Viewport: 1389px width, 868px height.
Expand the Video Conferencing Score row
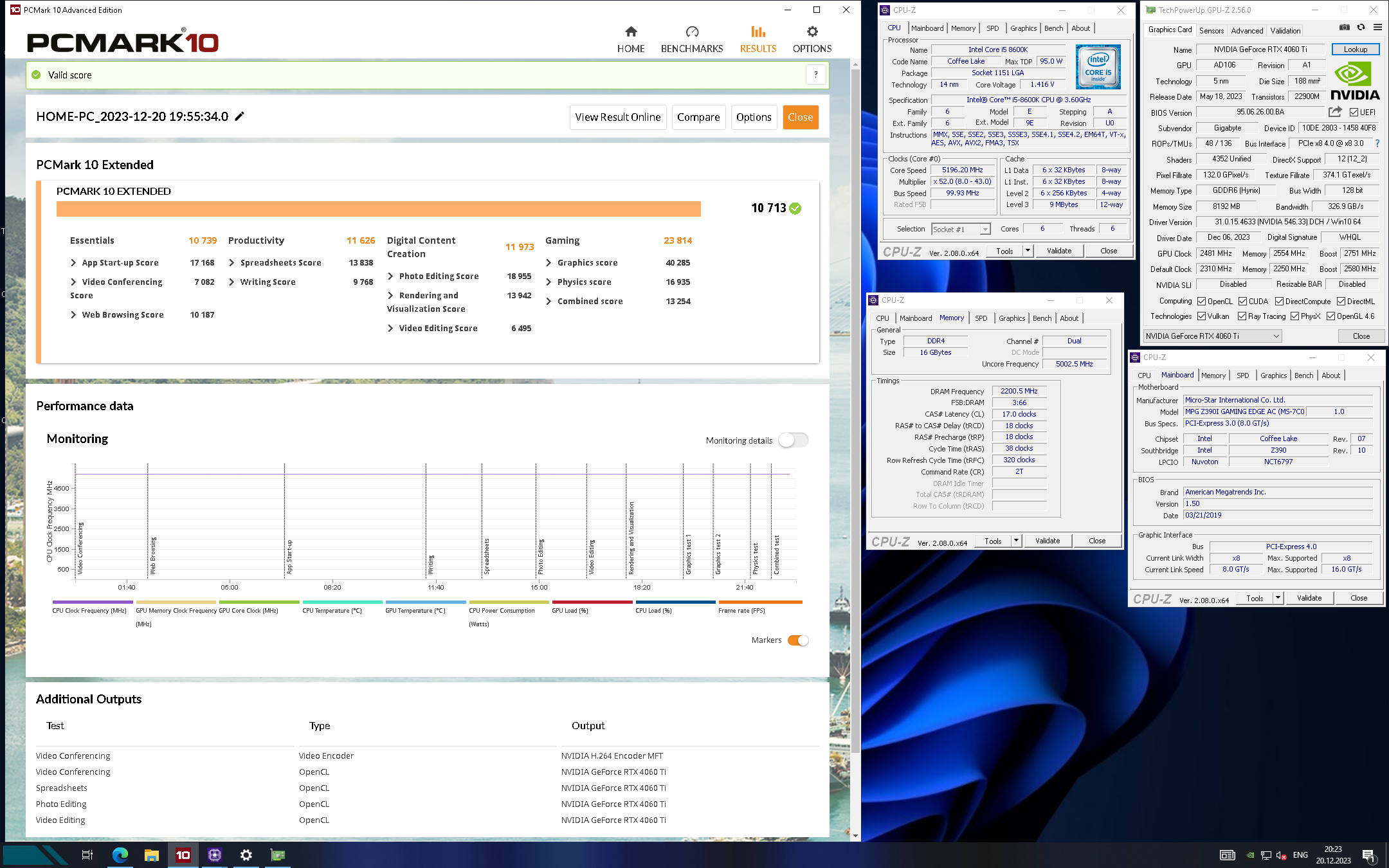pos(73,282)
